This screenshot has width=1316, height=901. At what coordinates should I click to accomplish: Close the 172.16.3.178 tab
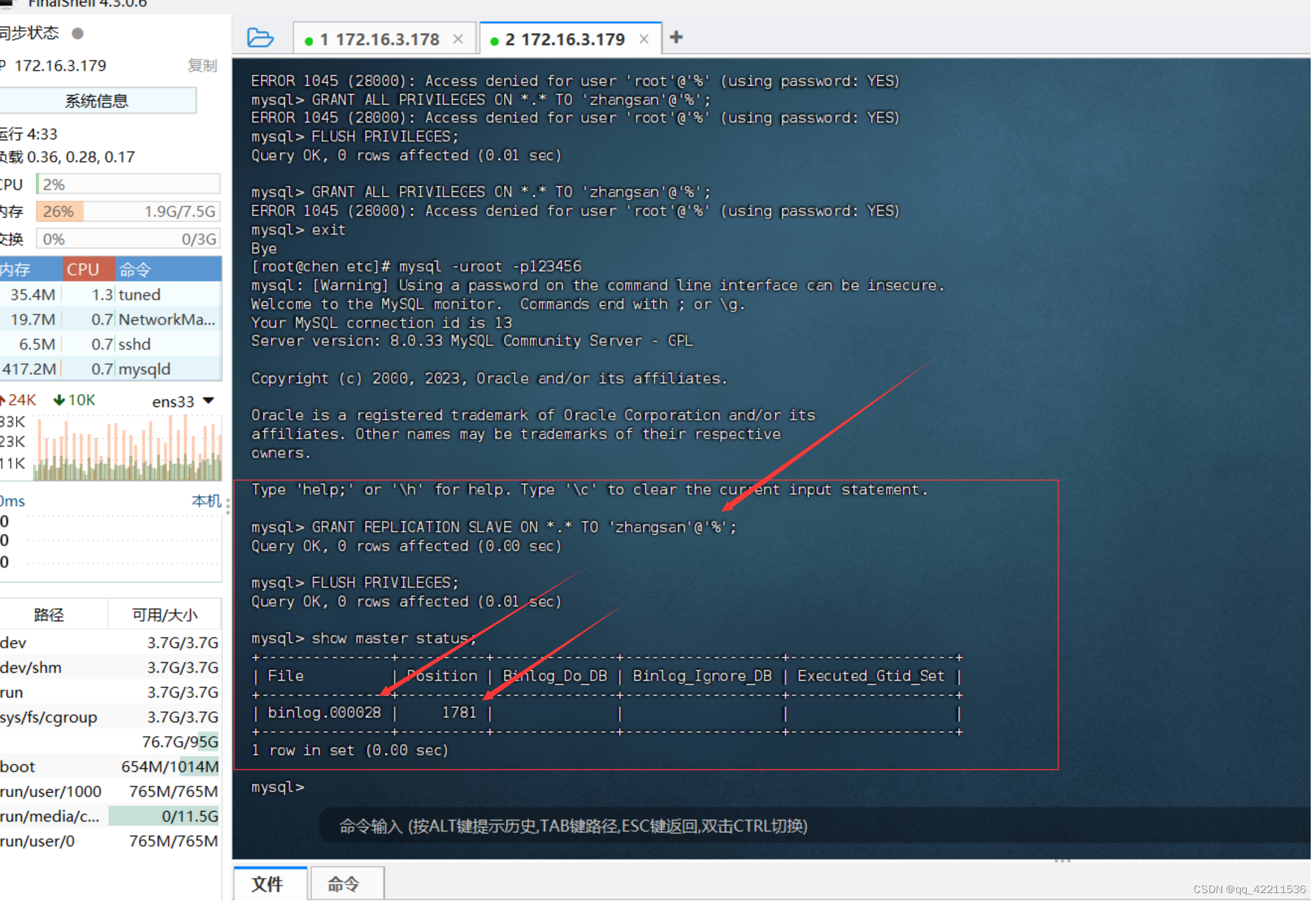coord(458,39)
